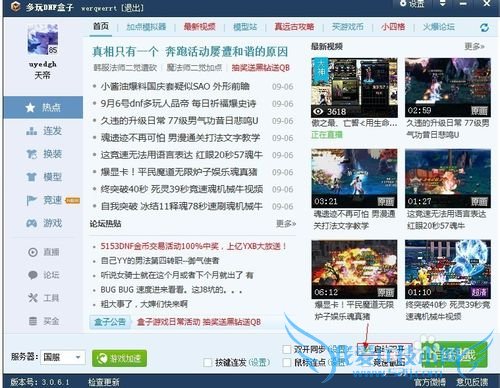500x388 pixels.
Task: Open the forum post 自己YY的男法第四转职
Action: pyautogui.click(x=160, y=261)
